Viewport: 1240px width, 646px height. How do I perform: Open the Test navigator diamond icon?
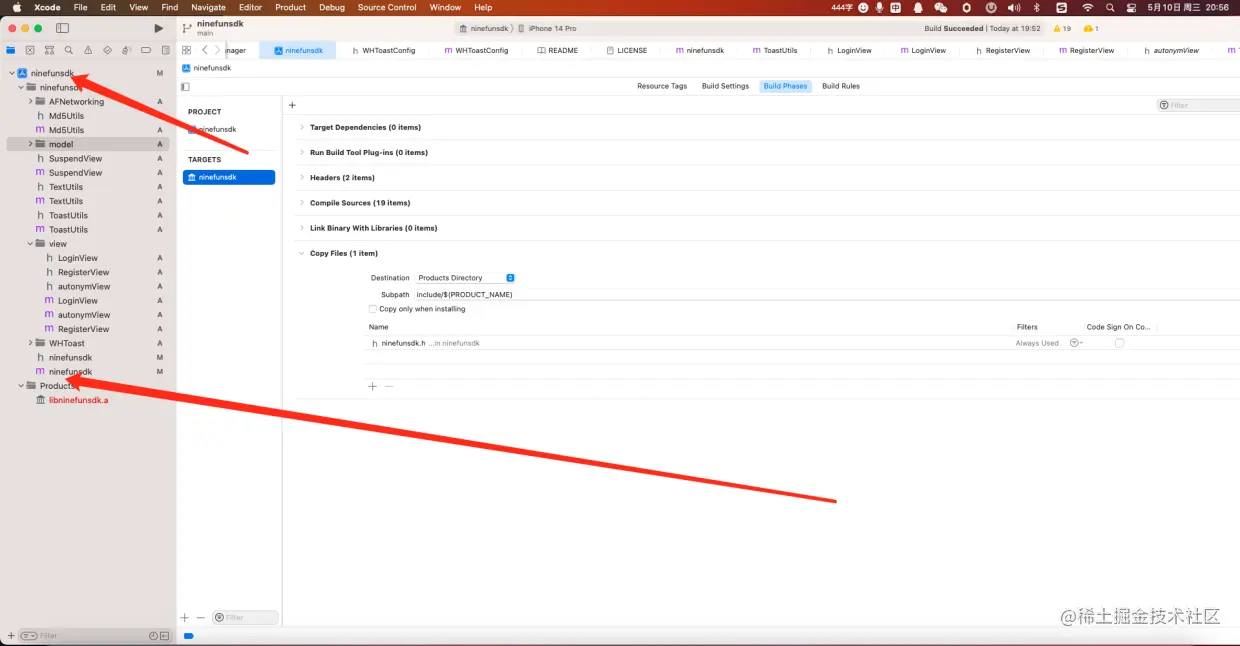click(x=107, y=50)
